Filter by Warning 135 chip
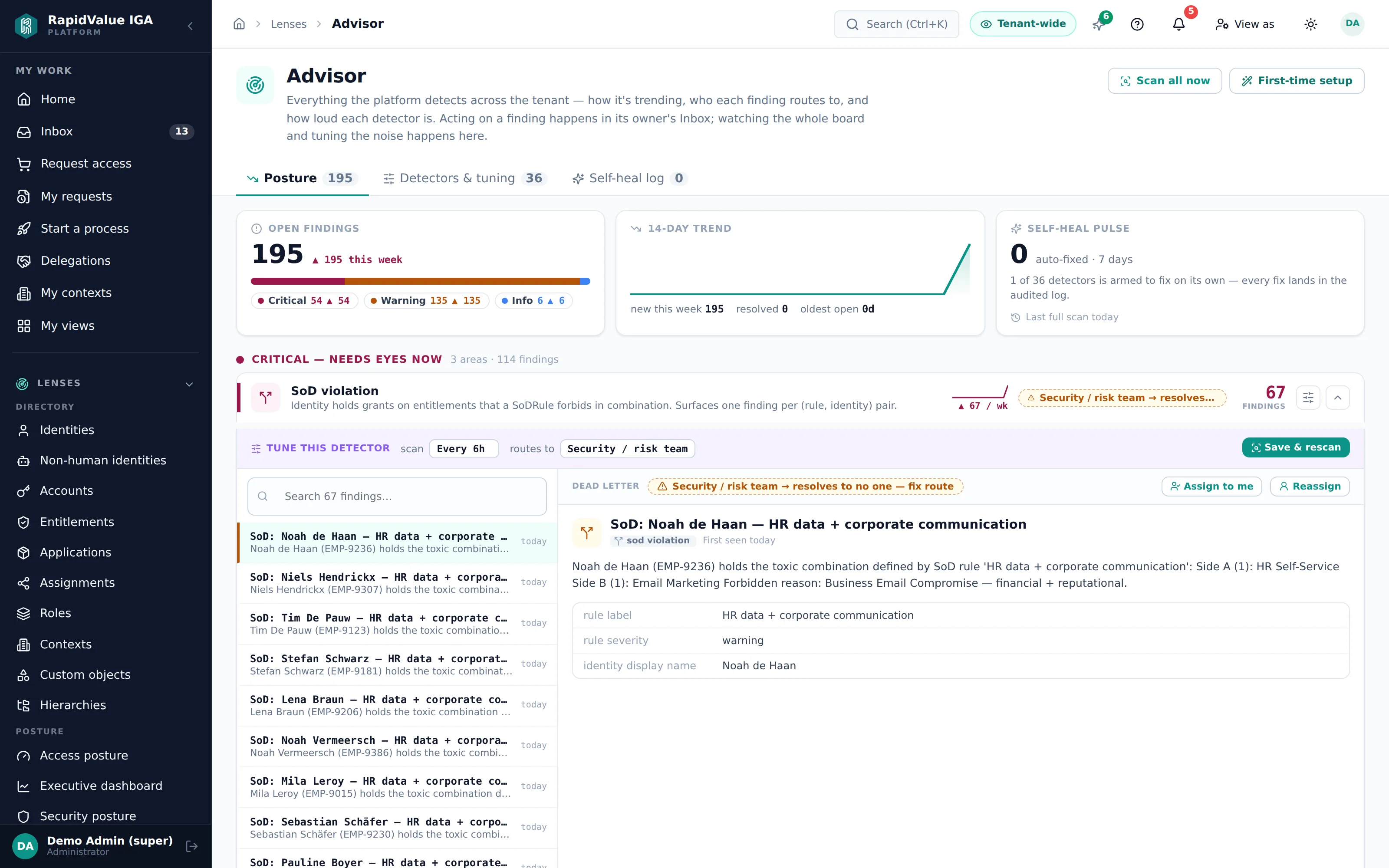The width and height of the screenshot is (1389, 868). (426, 301)
